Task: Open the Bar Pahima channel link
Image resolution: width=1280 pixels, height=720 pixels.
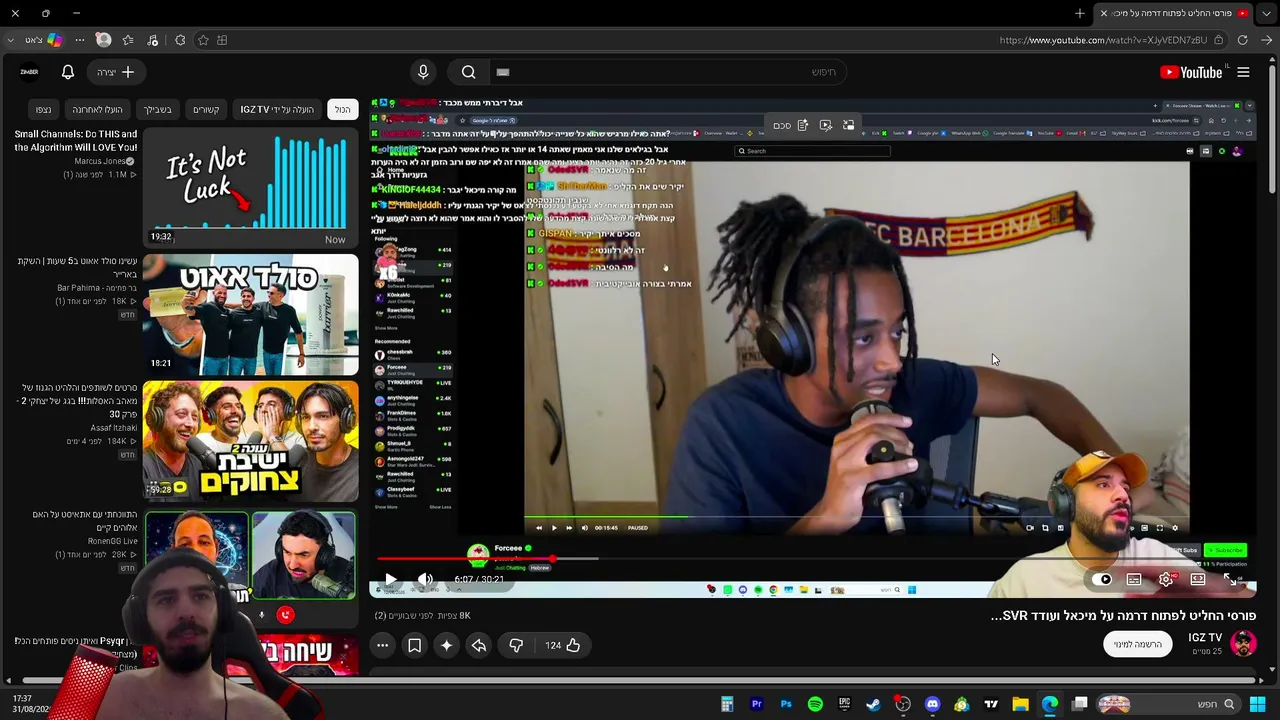Action: (97, 288)
